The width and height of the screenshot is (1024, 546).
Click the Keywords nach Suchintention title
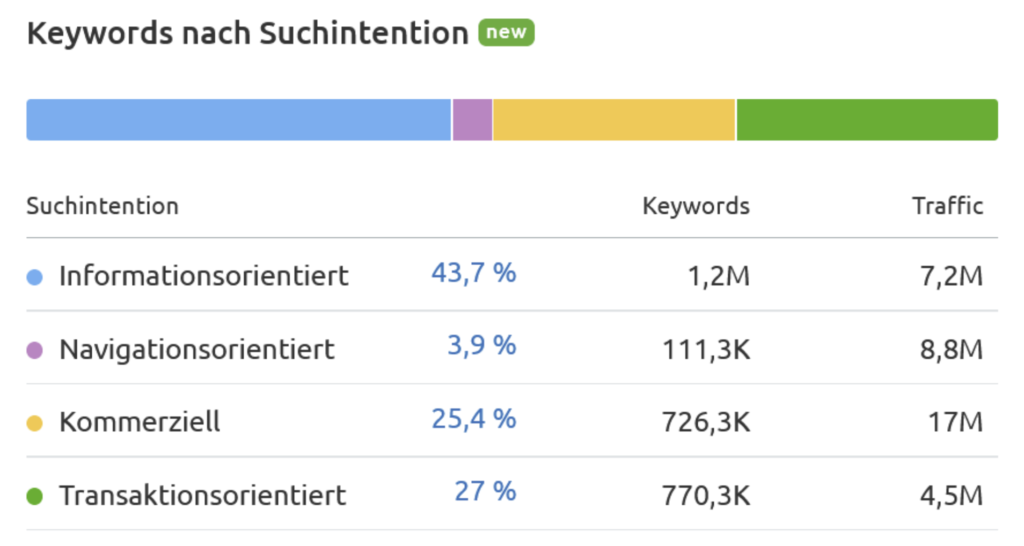248,33
